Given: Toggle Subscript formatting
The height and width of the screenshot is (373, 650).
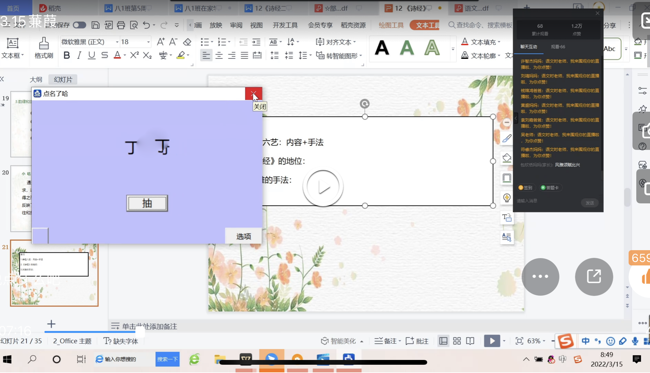Looking at the screenshot, I should 147,55.
